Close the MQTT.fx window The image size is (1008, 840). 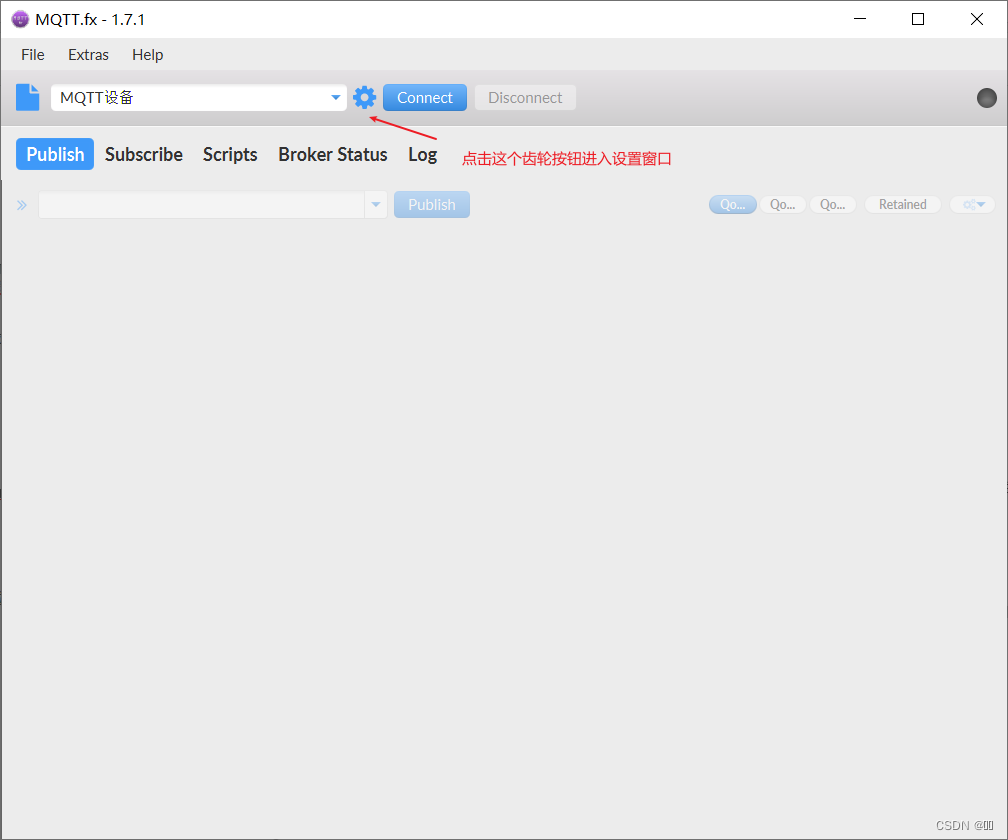976,19
